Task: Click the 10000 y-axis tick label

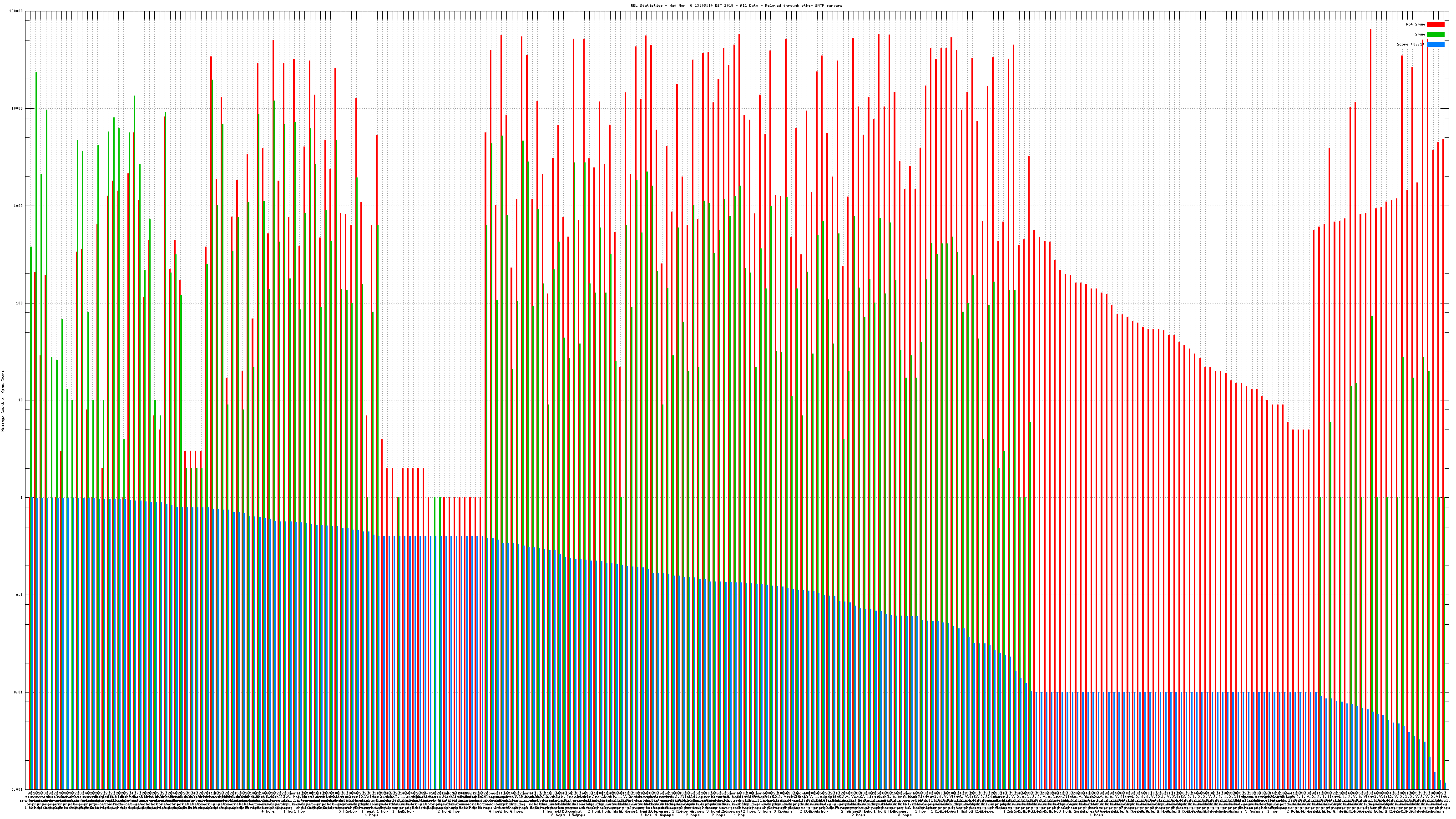Action: [18, 109]
